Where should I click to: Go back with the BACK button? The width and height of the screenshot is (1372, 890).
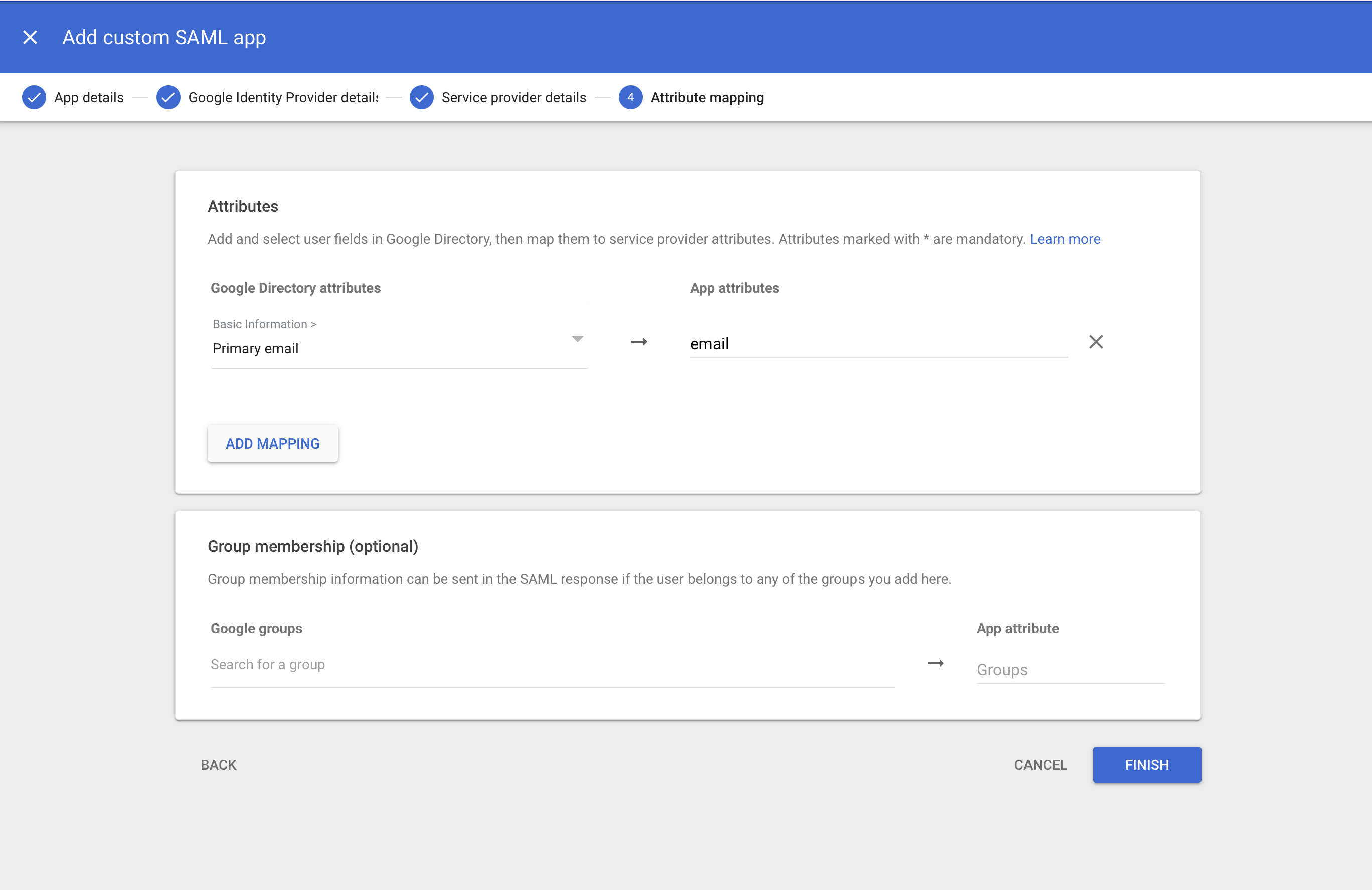pyautogui.click(x=219, y=765)
